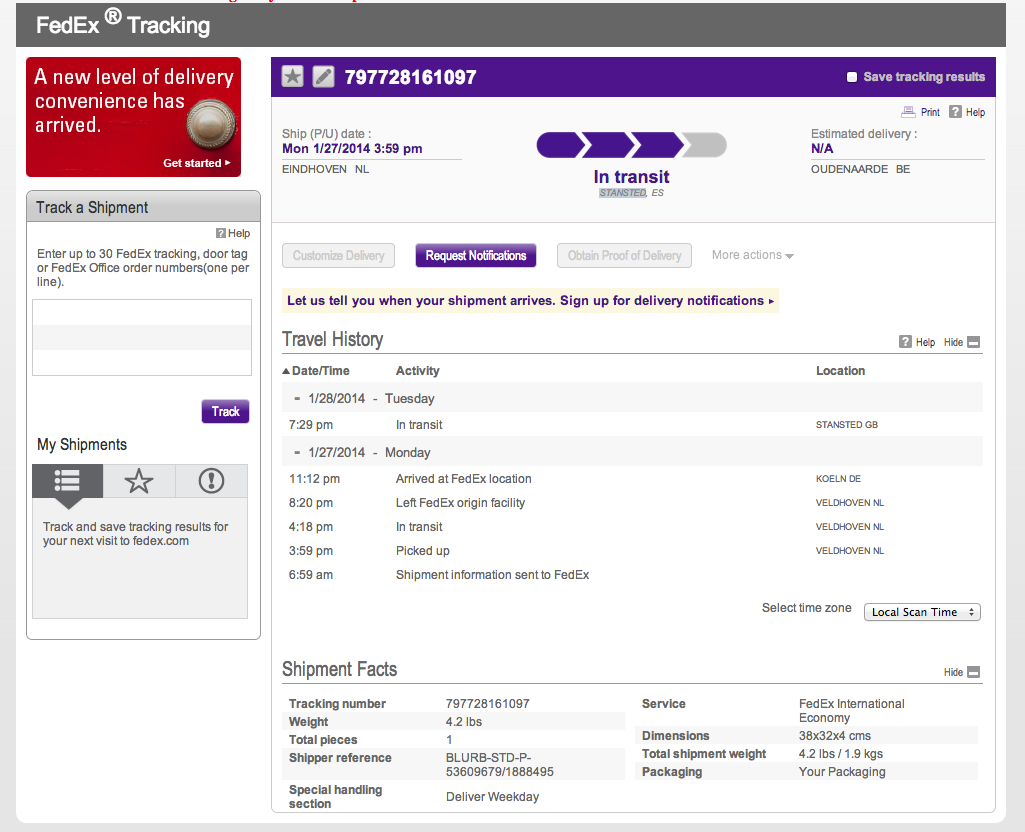Click the 'Your Packaging' value
The image size is (1025, 832).
842,772
